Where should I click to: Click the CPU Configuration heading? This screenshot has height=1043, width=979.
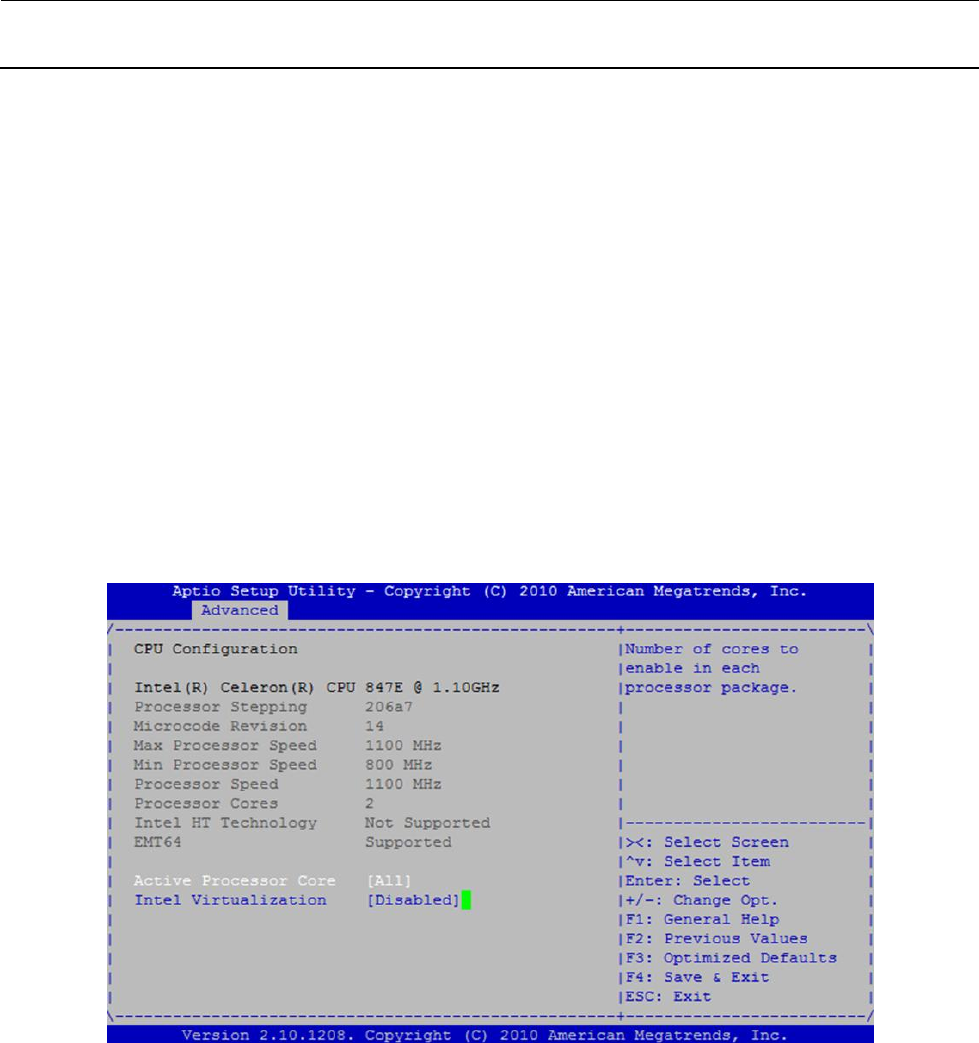point(215,649)
